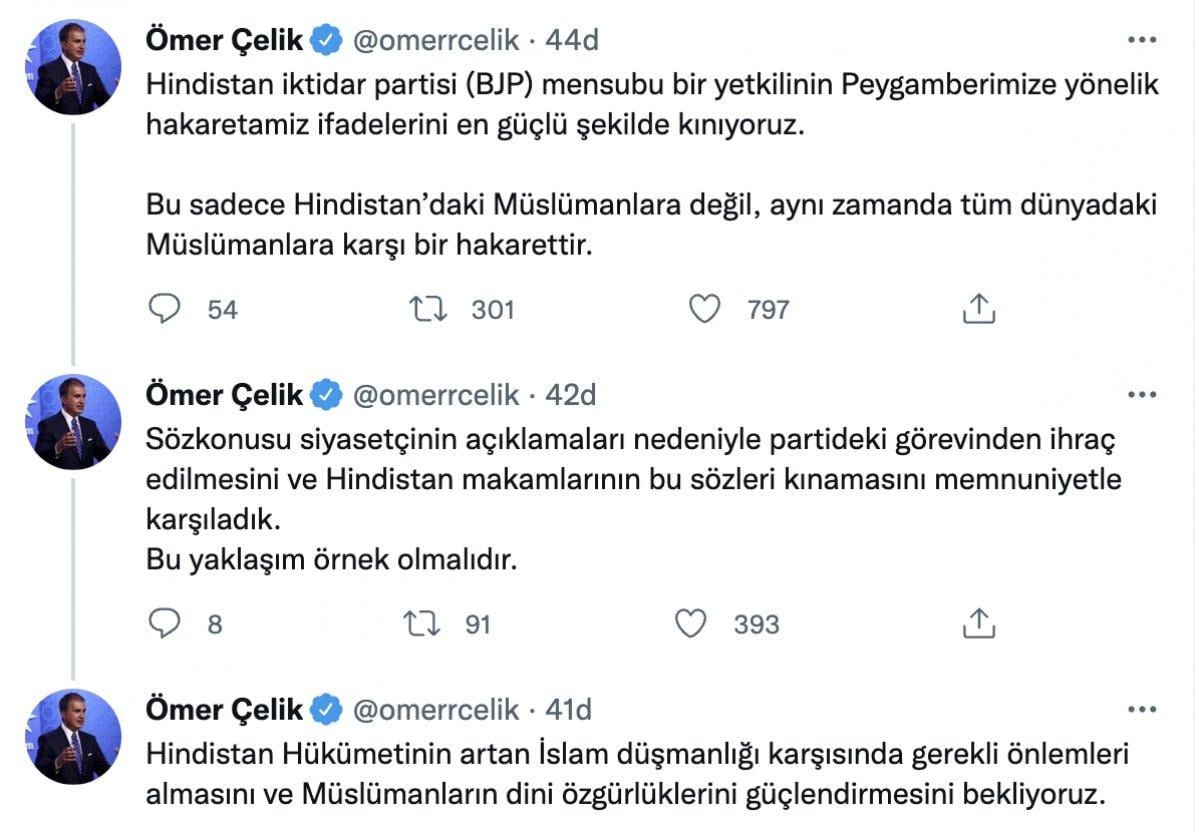
Task: Open the @omerrcelik profile handle link
Action: [435, 41]
